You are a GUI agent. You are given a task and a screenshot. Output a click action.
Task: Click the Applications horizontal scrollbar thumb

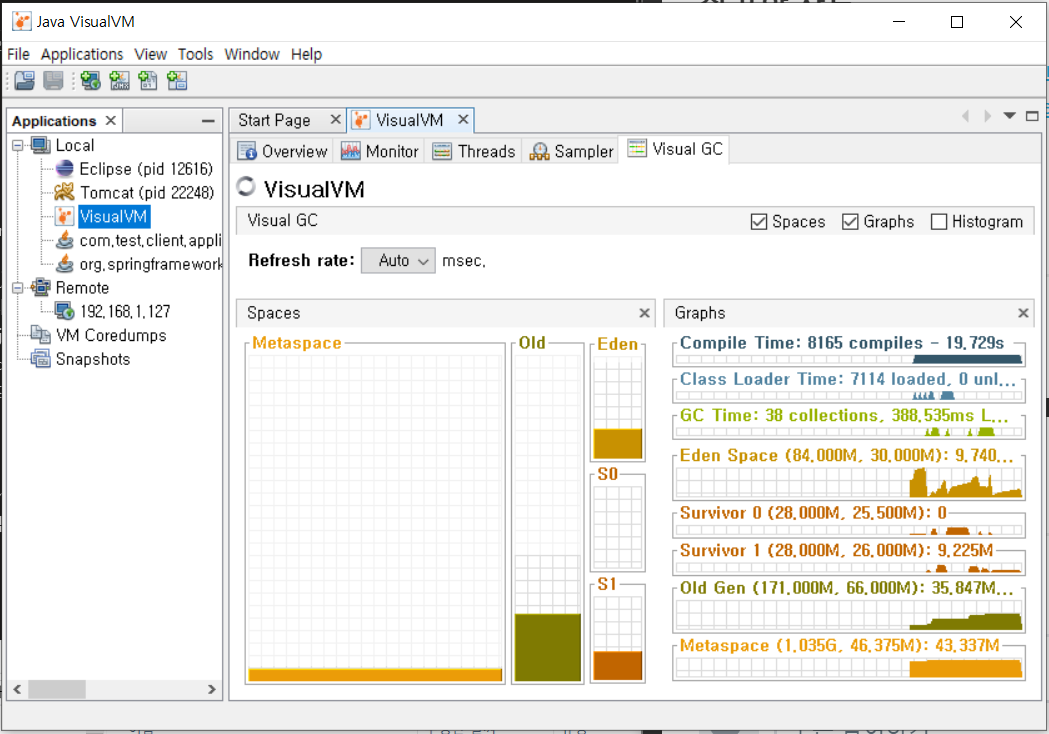[x=57, y=689]
